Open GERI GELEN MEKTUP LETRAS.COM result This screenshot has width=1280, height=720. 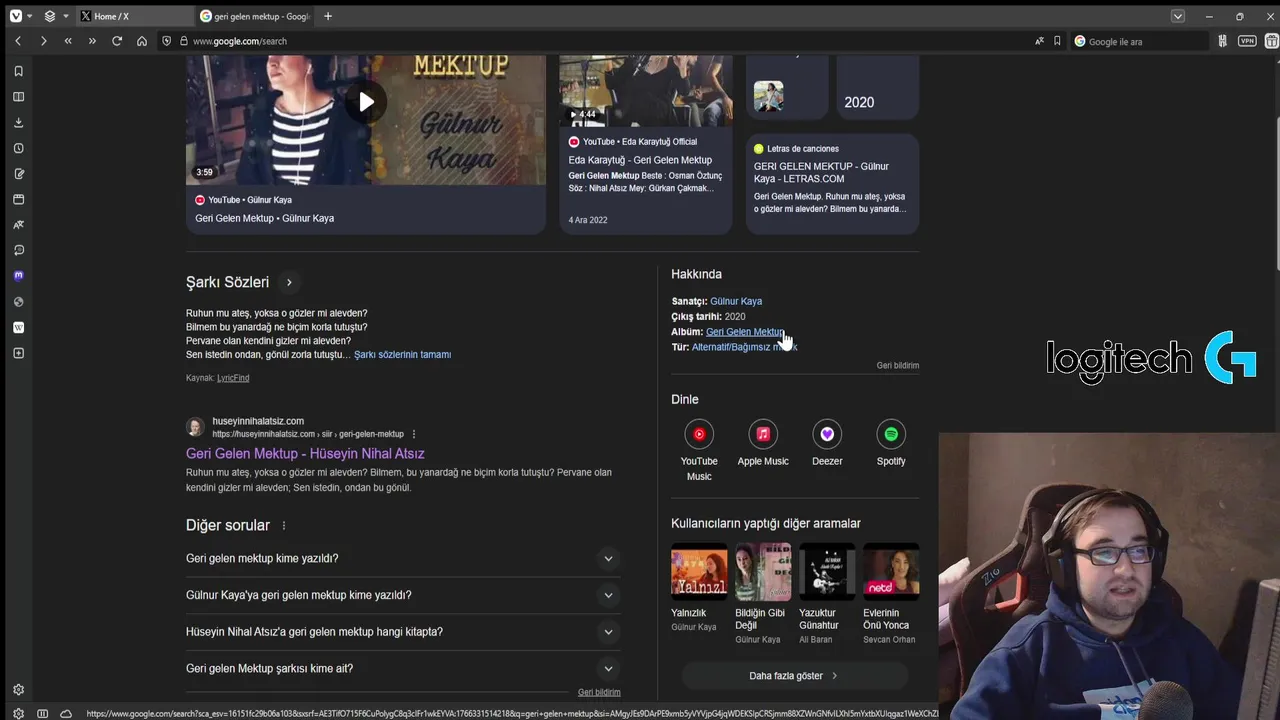[821, 172]
